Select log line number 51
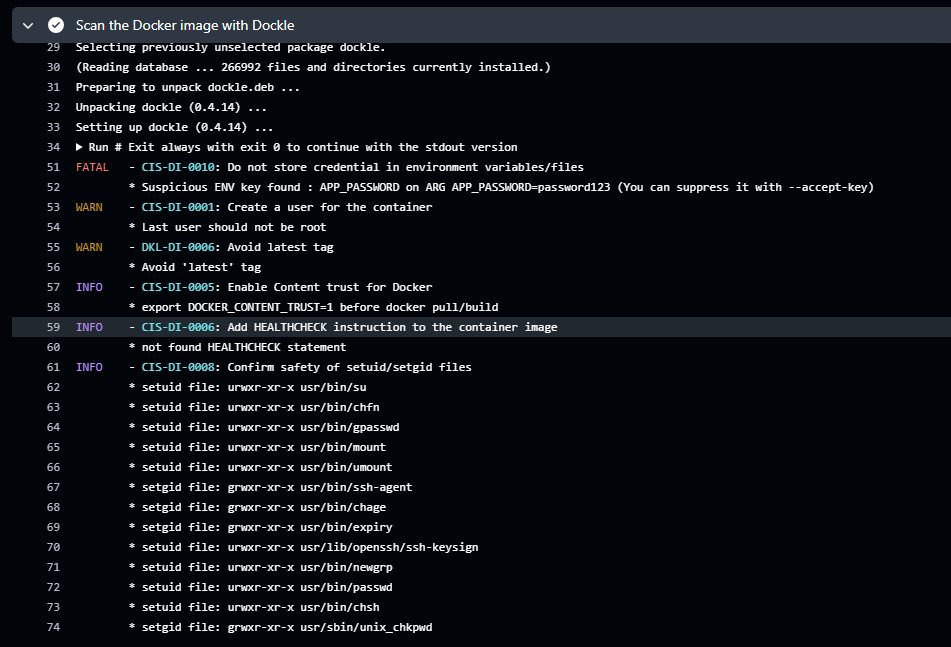951x647 pixels. click(53, 167)
